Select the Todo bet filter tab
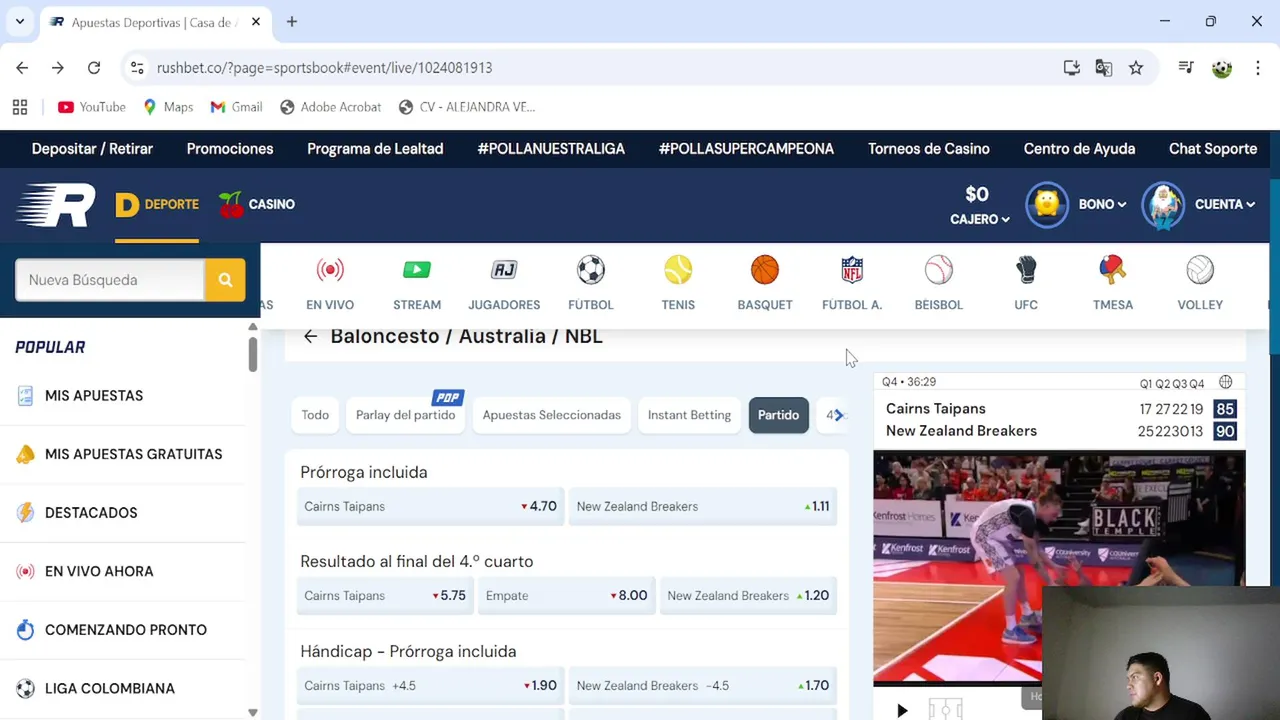 click(x=315, y=415)
